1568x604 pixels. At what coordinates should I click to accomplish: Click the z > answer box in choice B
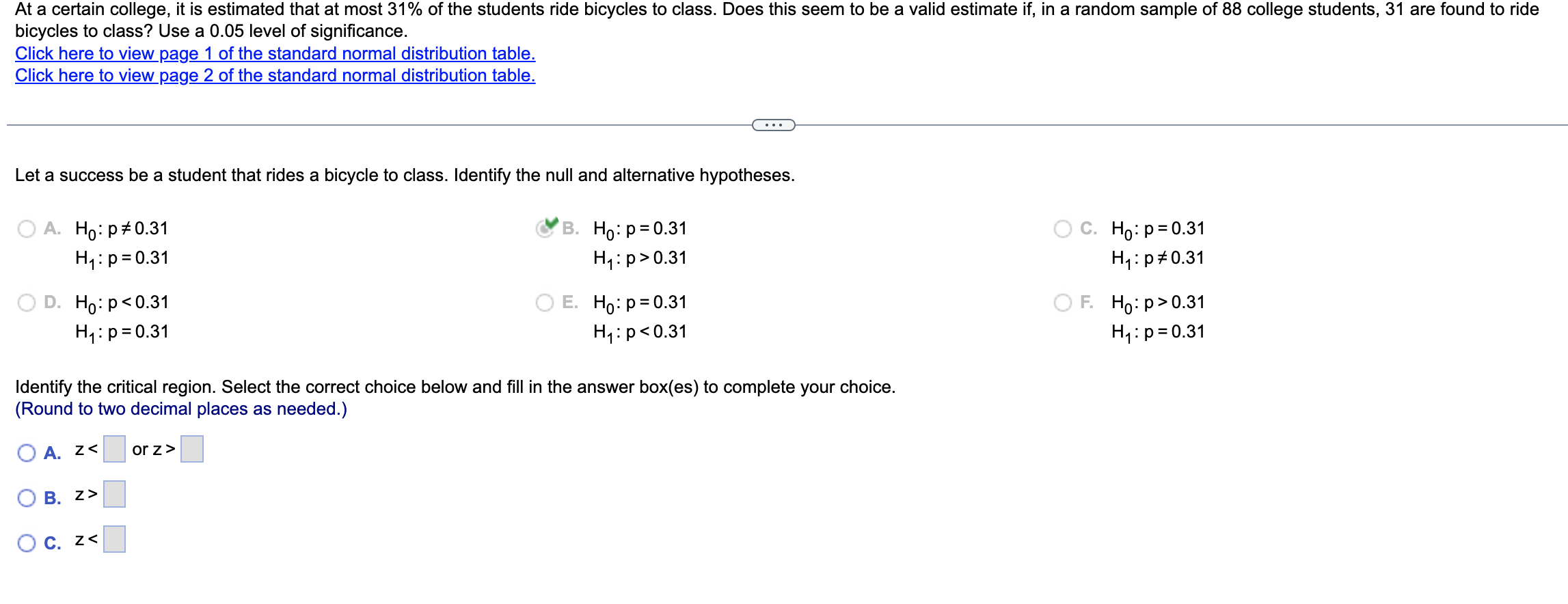tap(113, 494)
